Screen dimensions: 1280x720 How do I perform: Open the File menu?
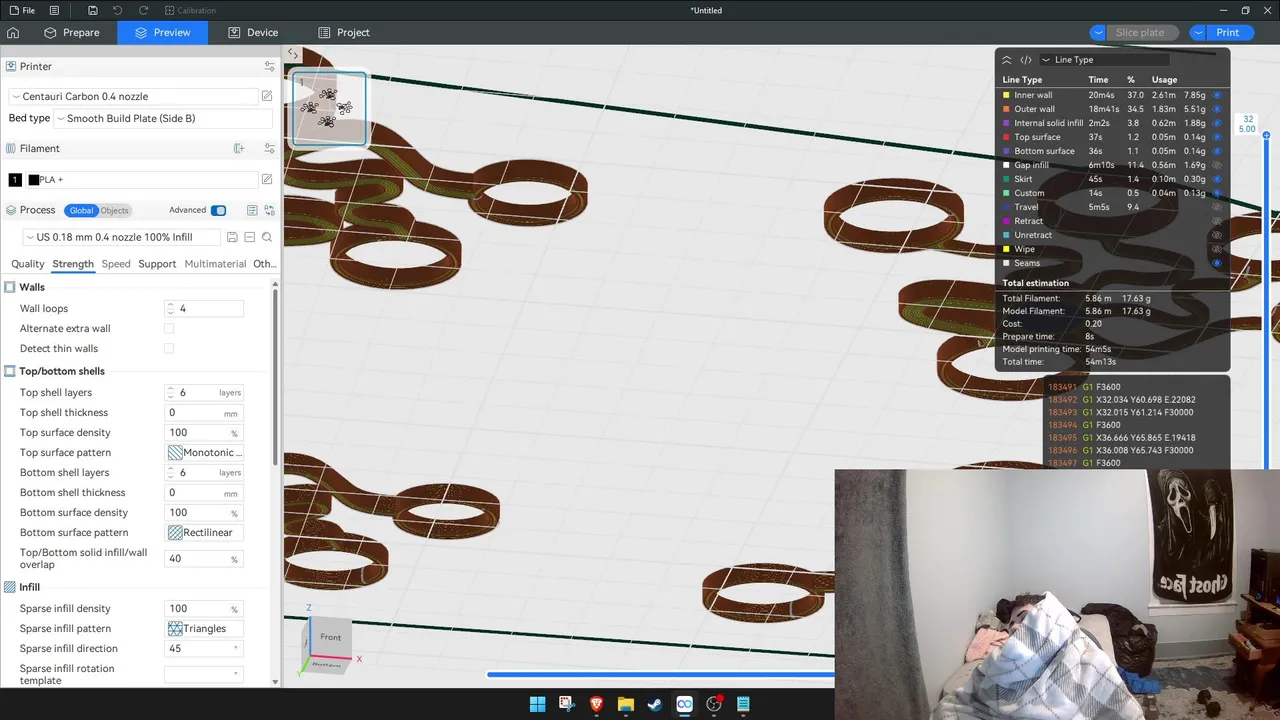tap(21, 10)
